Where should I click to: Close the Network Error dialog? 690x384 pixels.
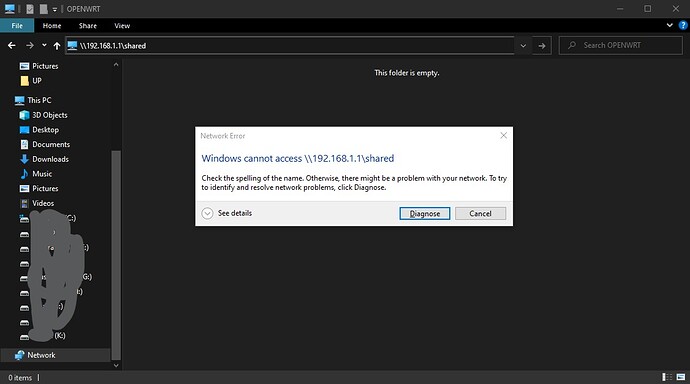503,135
